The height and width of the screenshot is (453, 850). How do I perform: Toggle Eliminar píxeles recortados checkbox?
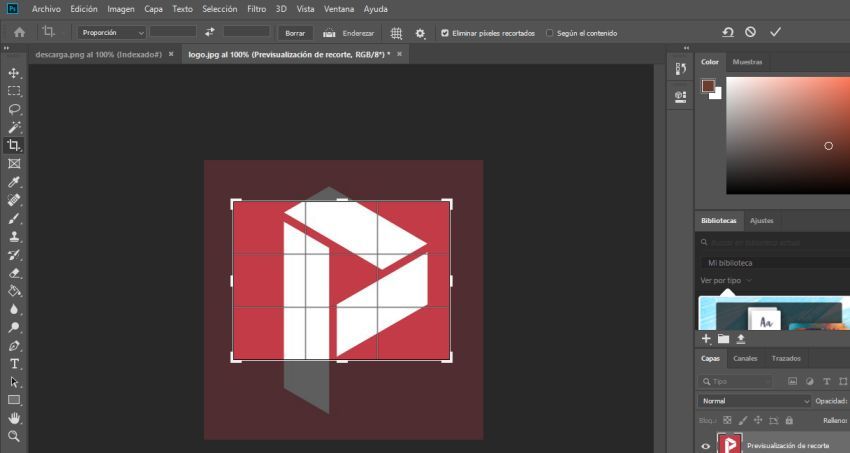click(x=445, y=33)
